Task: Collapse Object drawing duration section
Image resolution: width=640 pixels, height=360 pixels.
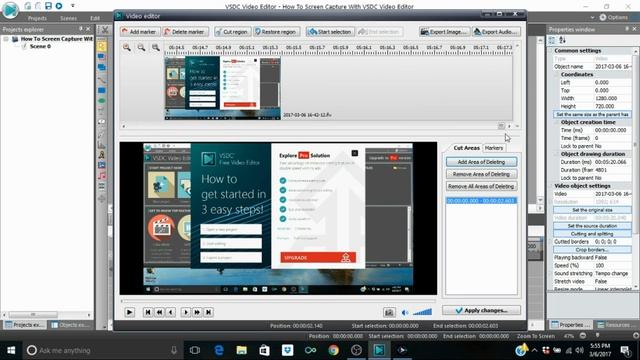Action: tap(557, 154)
